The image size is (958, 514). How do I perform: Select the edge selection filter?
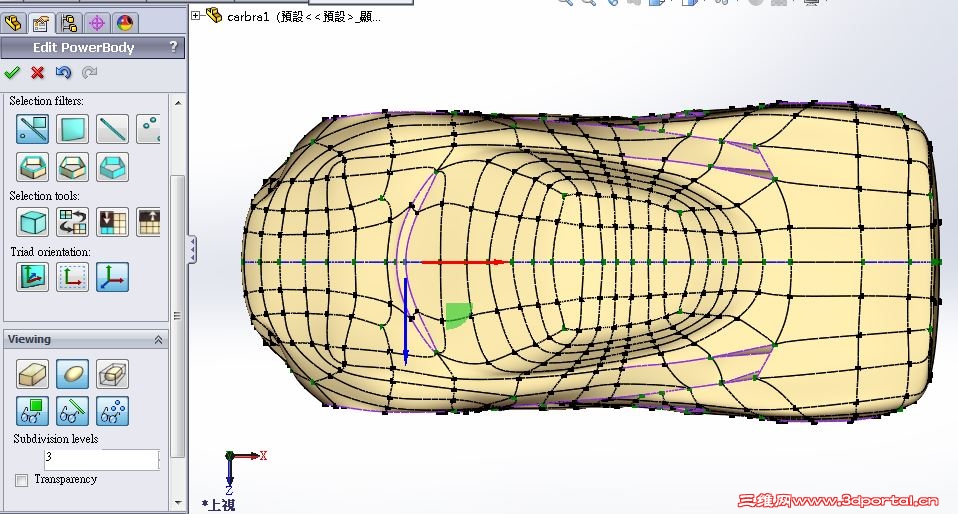point(112,129)
